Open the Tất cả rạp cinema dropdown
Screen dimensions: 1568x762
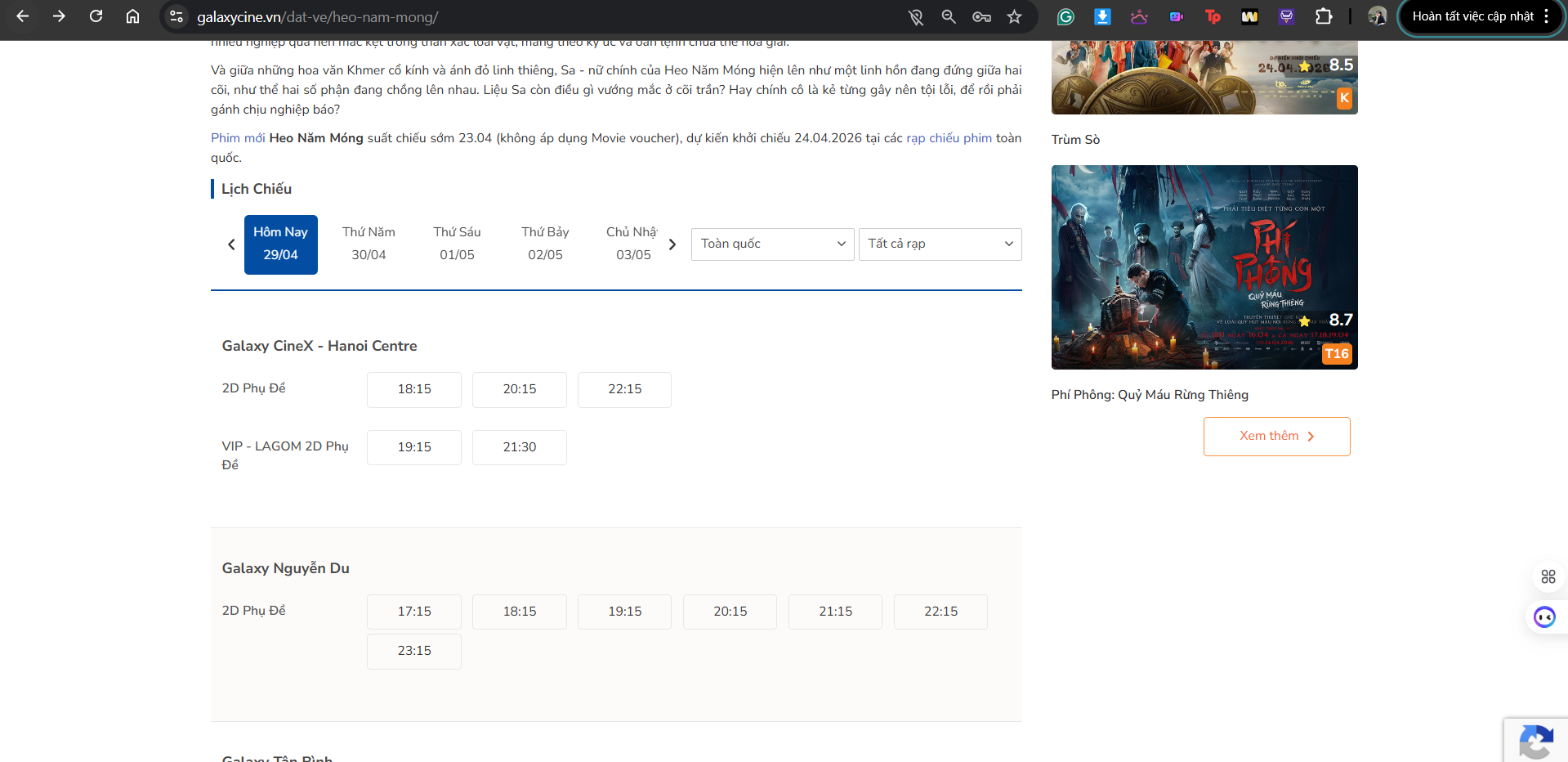940,244
